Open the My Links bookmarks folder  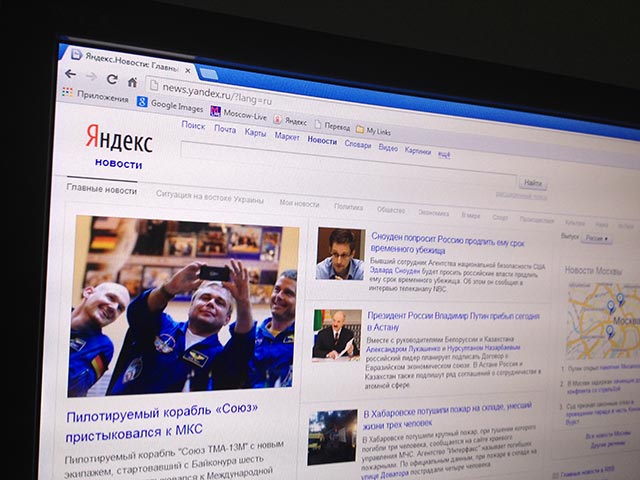pyautogui.click(x=372, y=130)
